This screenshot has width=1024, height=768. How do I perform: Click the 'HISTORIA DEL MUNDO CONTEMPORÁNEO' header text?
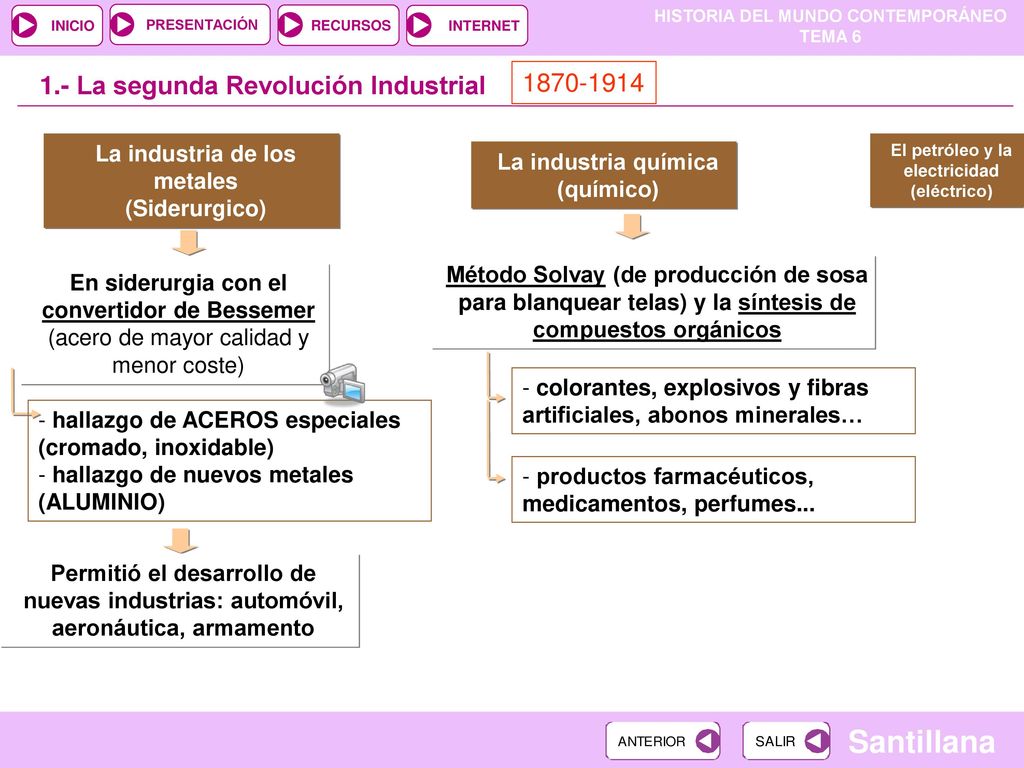point(830,16)
